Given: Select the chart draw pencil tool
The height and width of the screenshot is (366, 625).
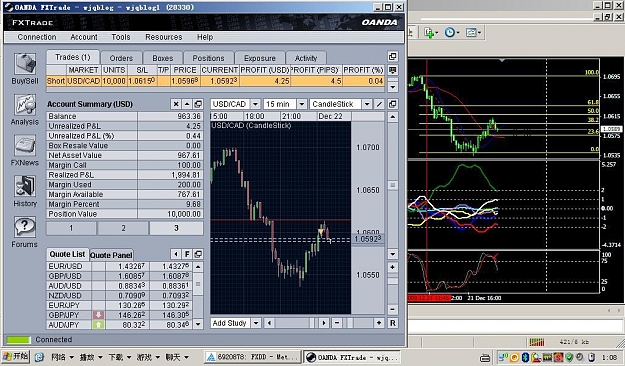Looking at the screenshot, I should 379,104.
